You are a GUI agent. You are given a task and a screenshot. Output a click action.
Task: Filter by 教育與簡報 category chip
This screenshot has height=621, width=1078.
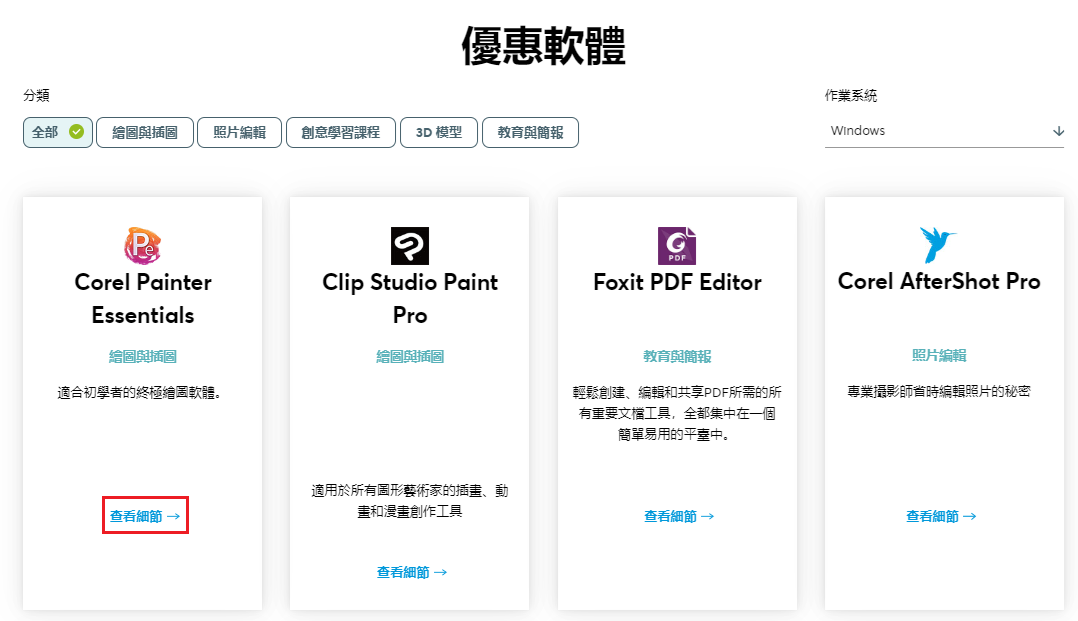(x=531, y=132)
